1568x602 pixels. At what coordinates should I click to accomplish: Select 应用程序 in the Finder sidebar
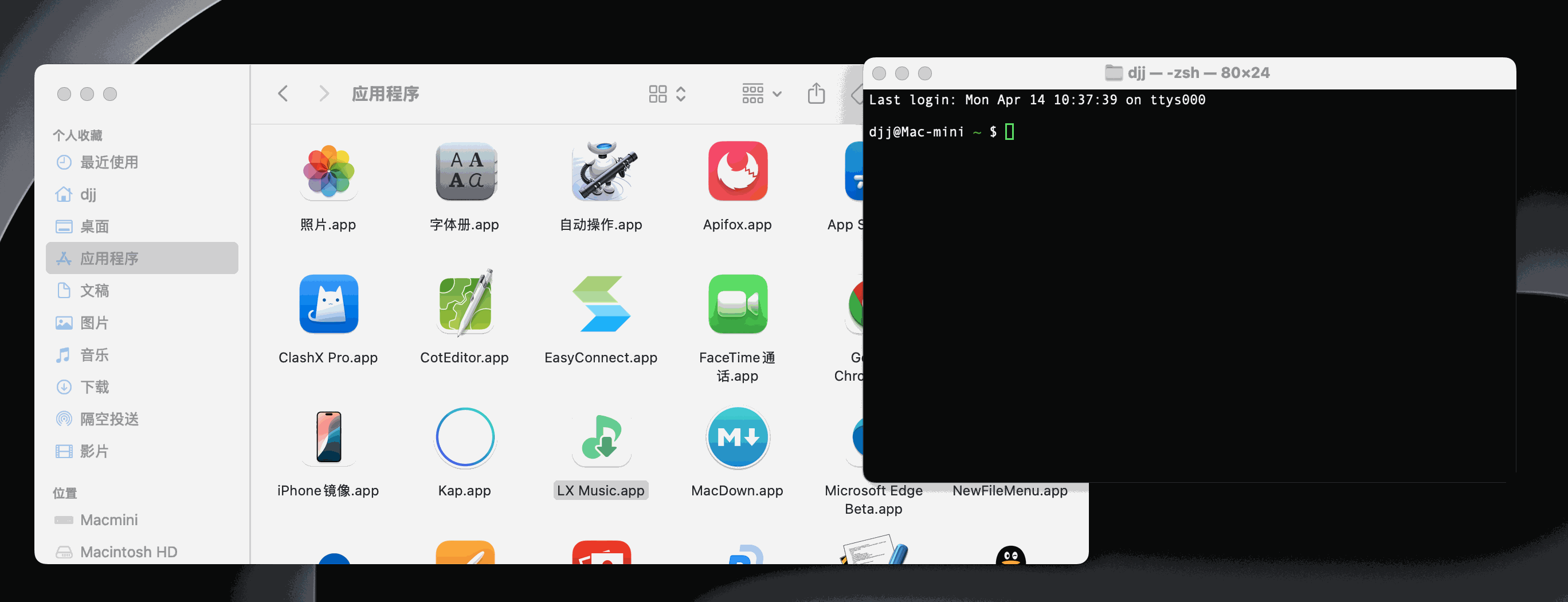[142, 258]
